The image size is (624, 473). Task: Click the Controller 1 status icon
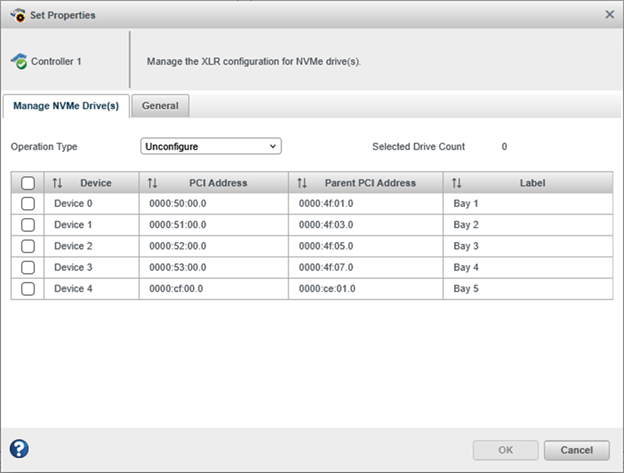pos(19,62)
